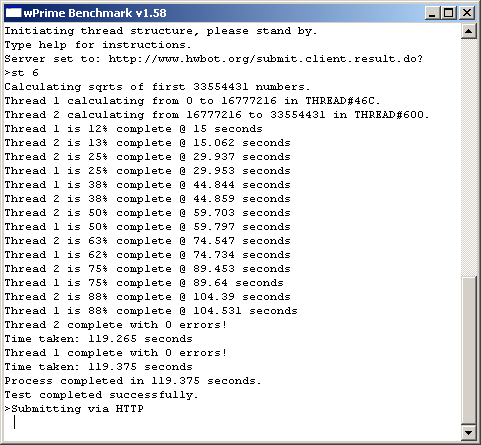
Task: Click the THREAD#46C thread assignment line
Action: click(192, 101)
